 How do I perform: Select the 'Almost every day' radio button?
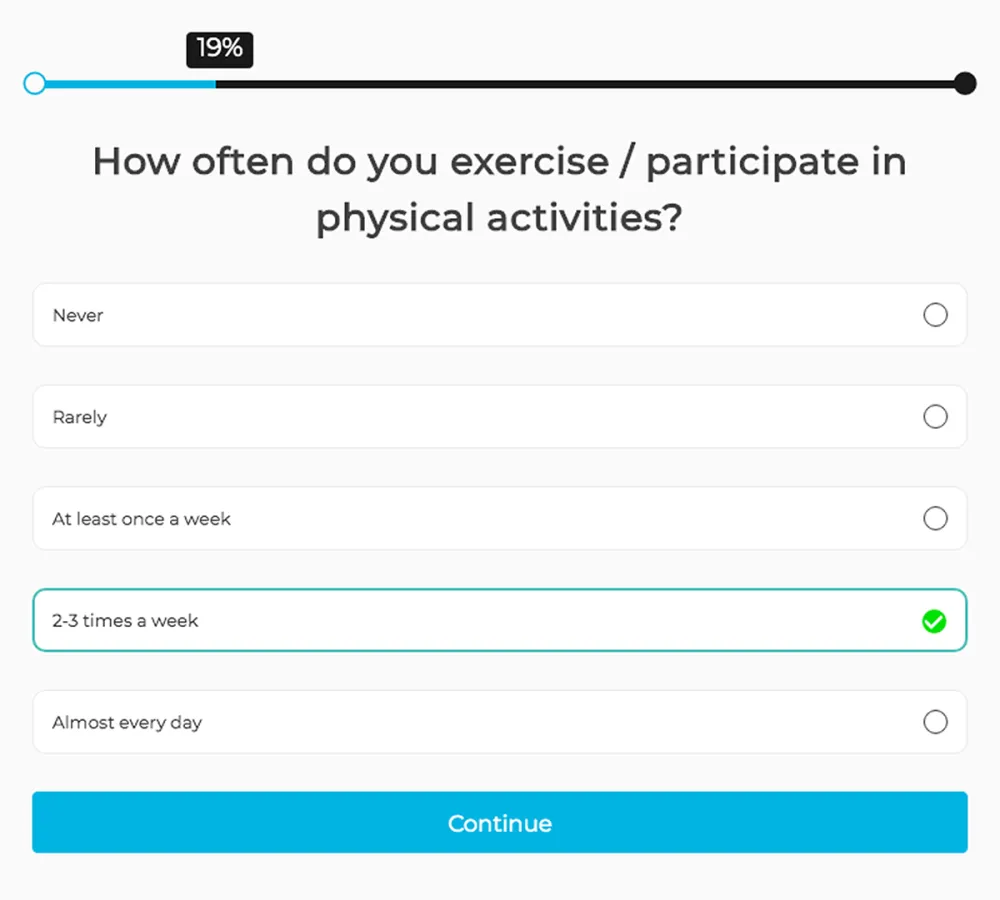tap(936, 722)
